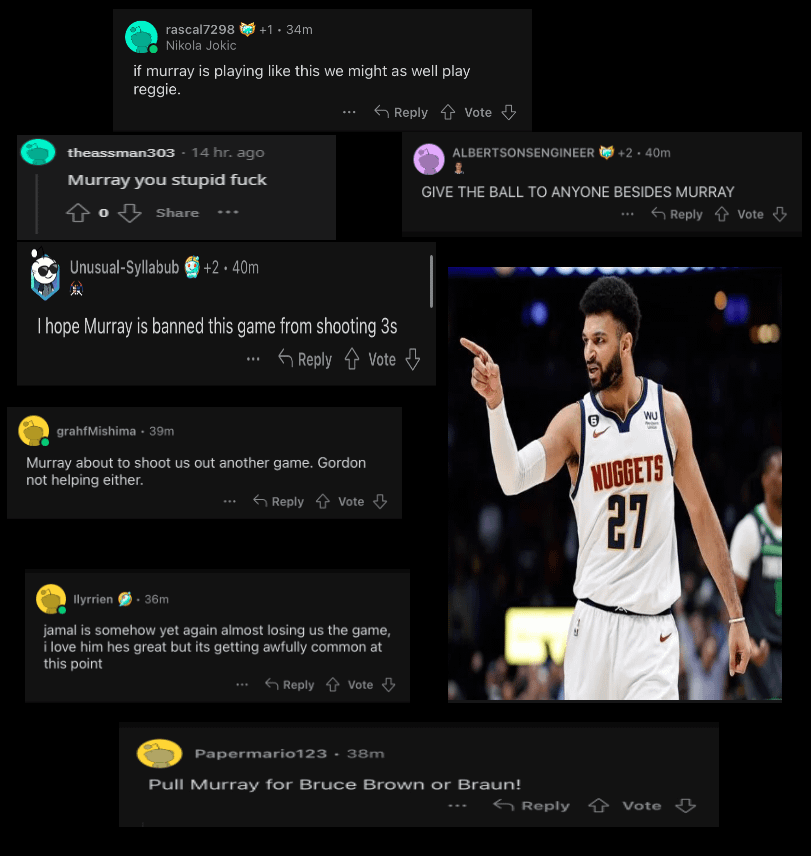Image resolution: width=811 pixels, height=856 pixels.
Task: Open the Nuggets number 27 player photo
Action: [x=615, y=484]
